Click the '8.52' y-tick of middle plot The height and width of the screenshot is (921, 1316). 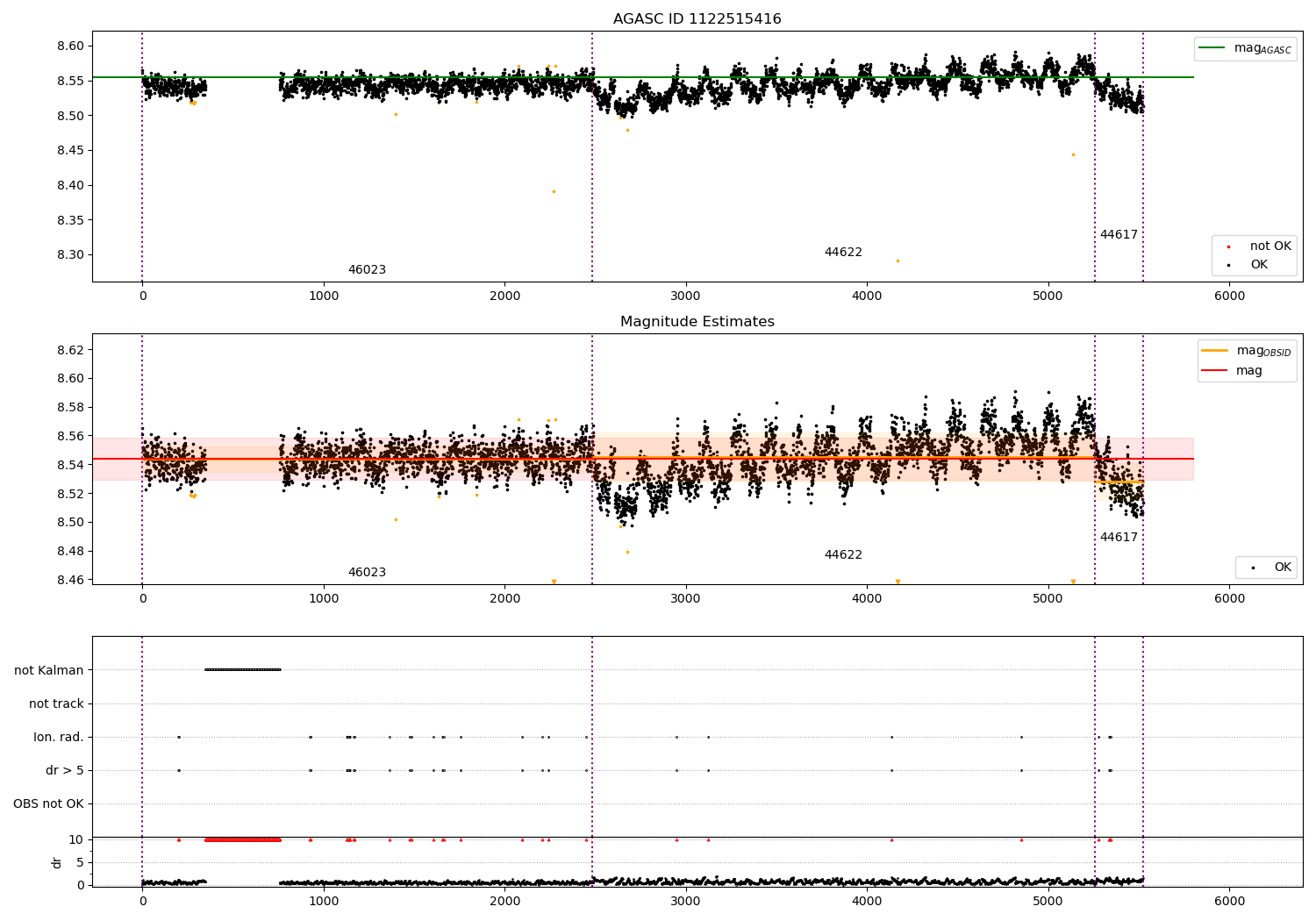click(x=70, y=494)
